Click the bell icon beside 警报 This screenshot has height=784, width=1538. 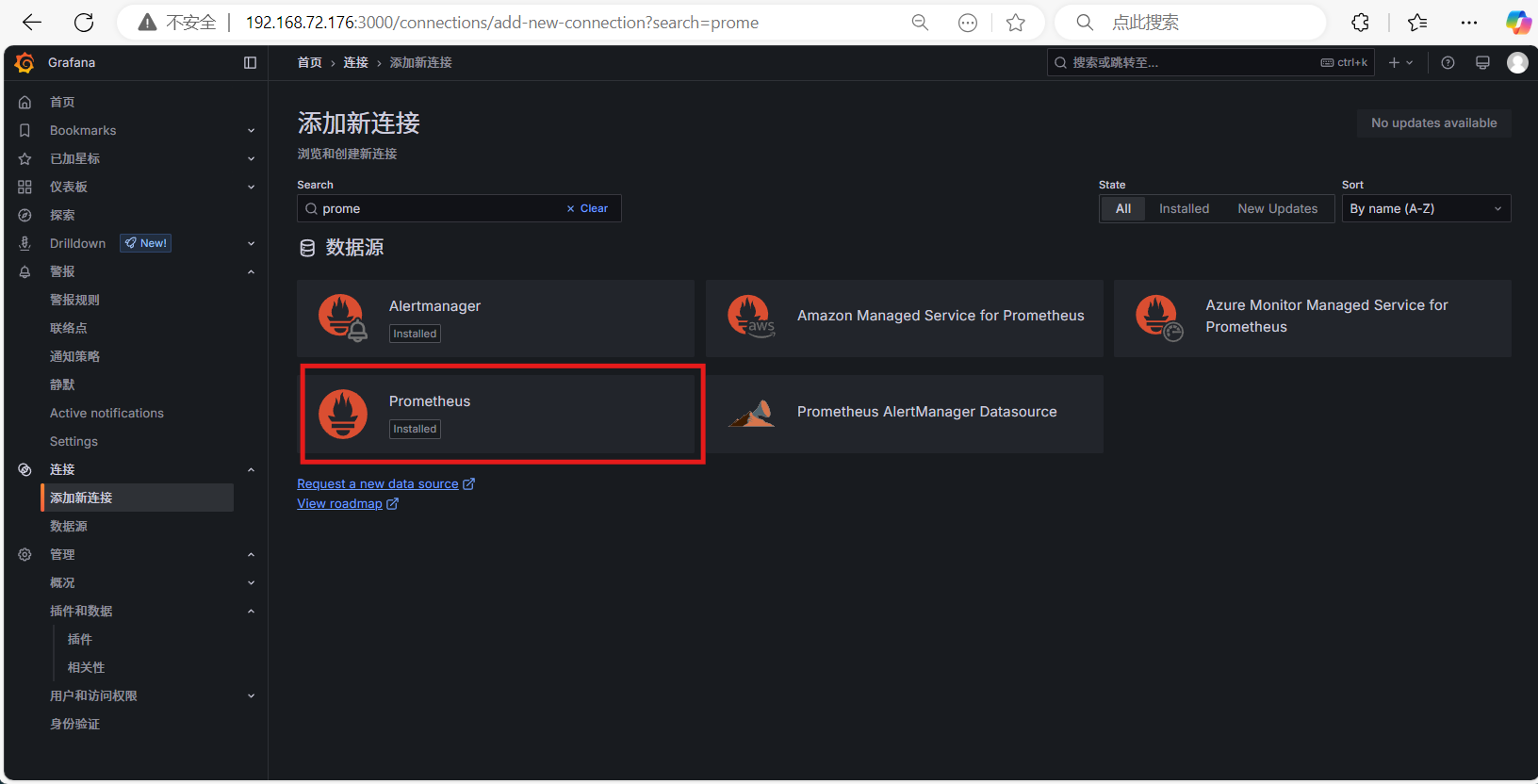pos(25,271)
